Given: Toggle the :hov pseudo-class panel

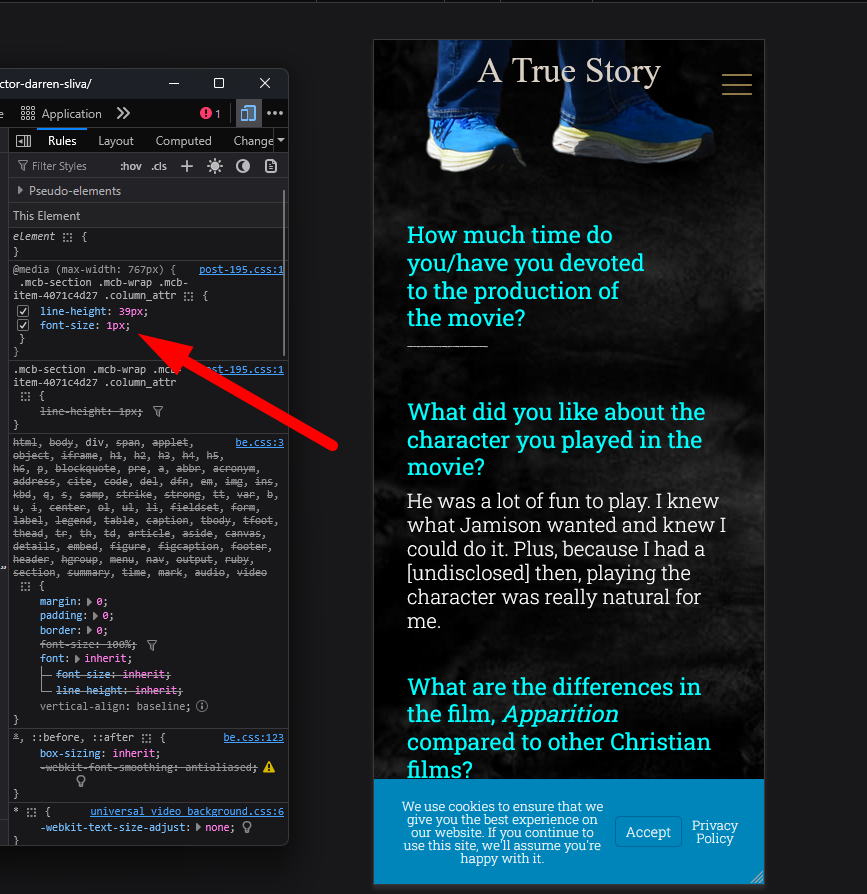Looking at the screenshot, I should coord(131,166).
